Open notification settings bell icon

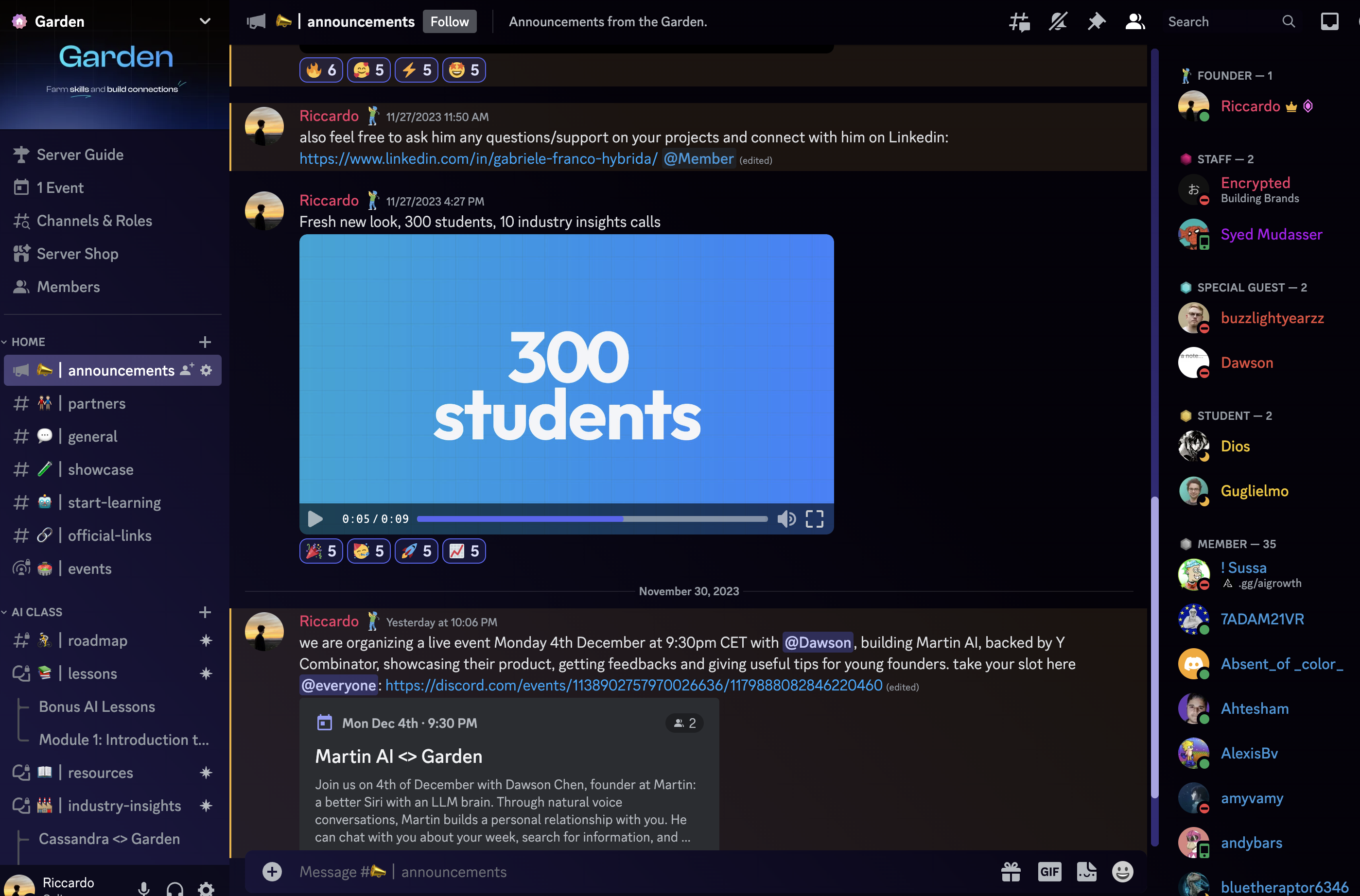pos(1058,22)
